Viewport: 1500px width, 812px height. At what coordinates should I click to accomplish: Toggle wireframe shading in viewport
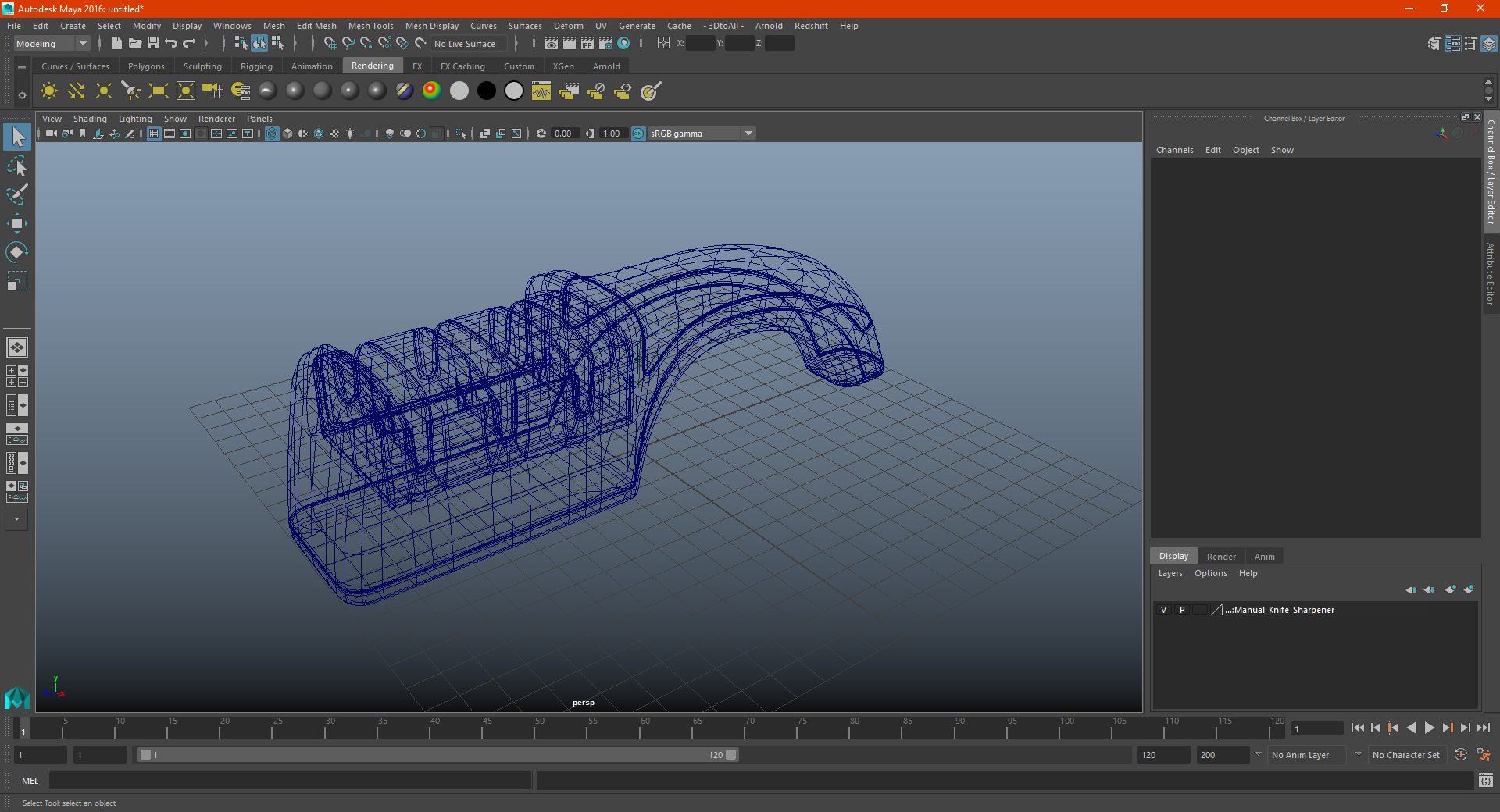[x=272, y=134]
